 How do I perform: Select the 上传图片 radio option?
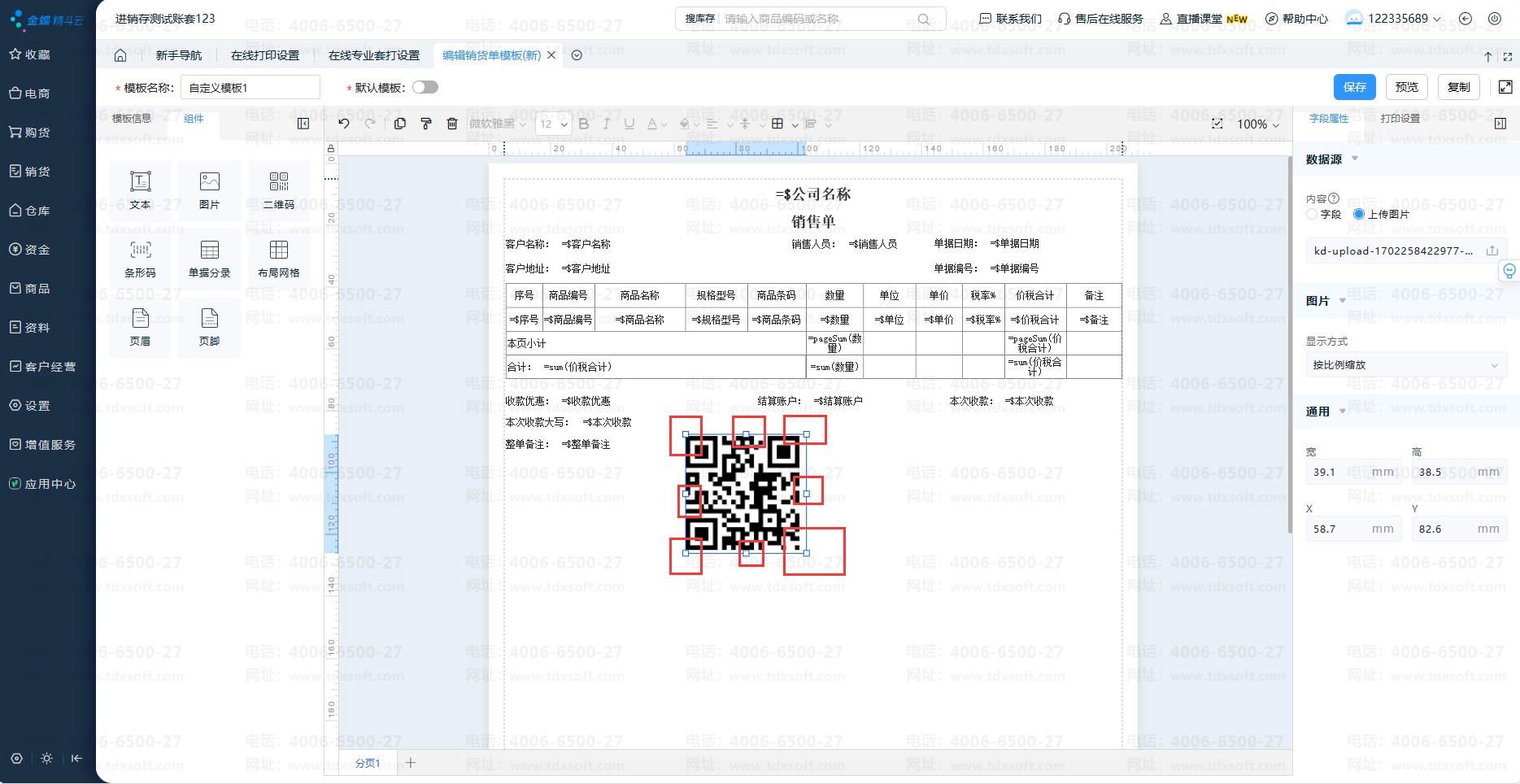pos(1359,214)
